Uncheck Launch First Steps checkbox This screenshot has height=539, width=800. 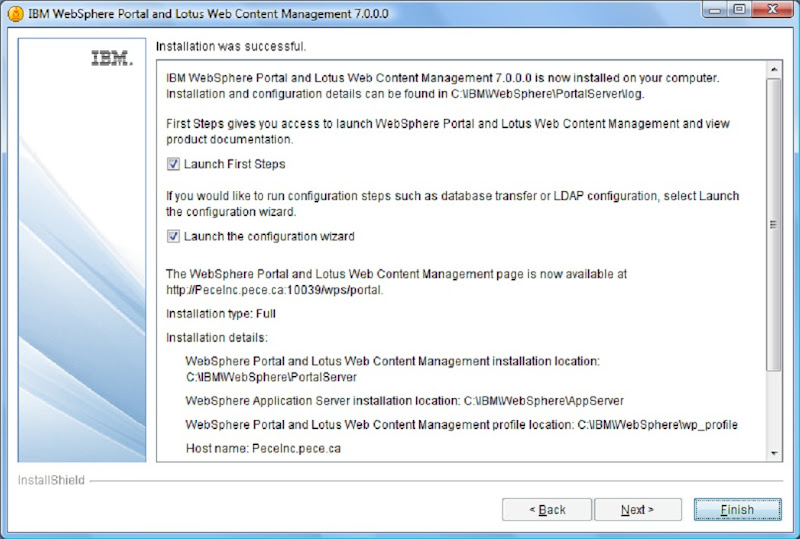coord(173,164)
